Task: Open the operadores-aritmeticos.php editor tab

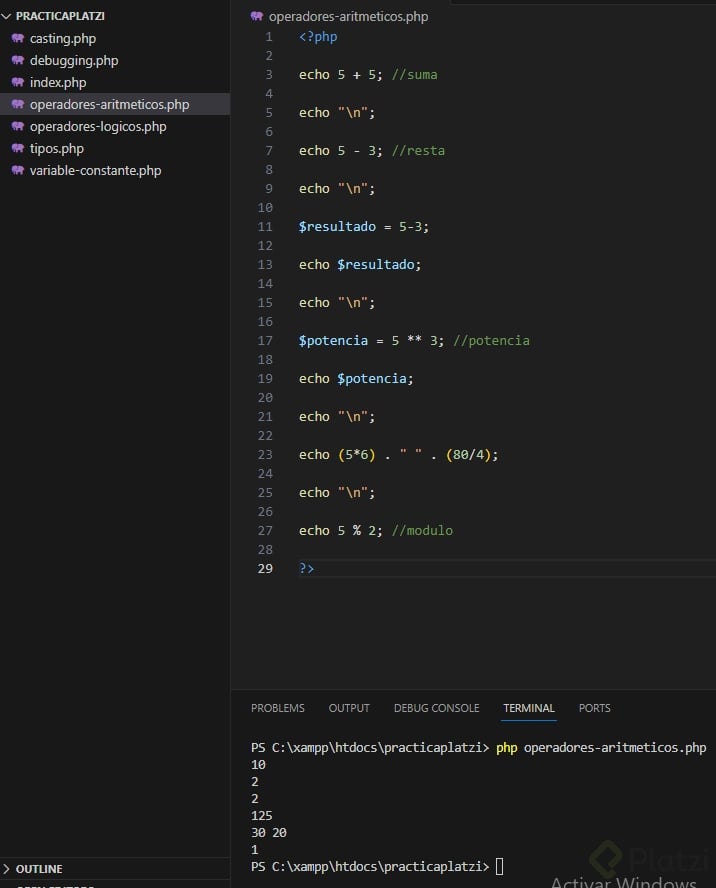Action: point(347,16)
